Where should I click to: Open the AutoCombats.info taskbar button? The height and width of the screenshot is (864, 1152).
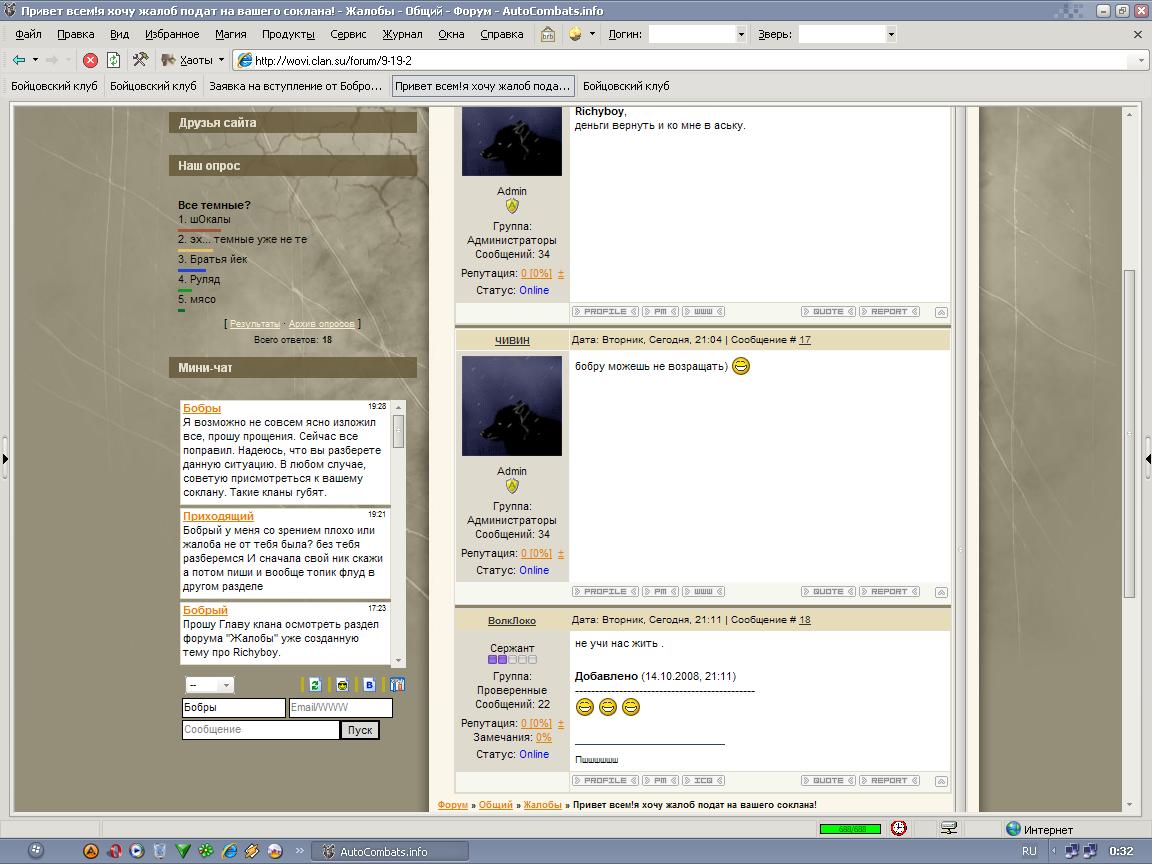389,852
